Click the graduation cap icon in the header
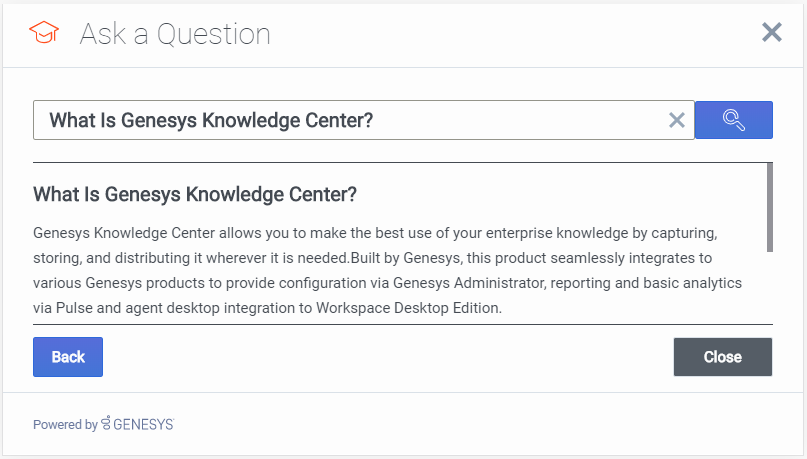The width and height of the screenshot is (807, 459). coord(45,34)
